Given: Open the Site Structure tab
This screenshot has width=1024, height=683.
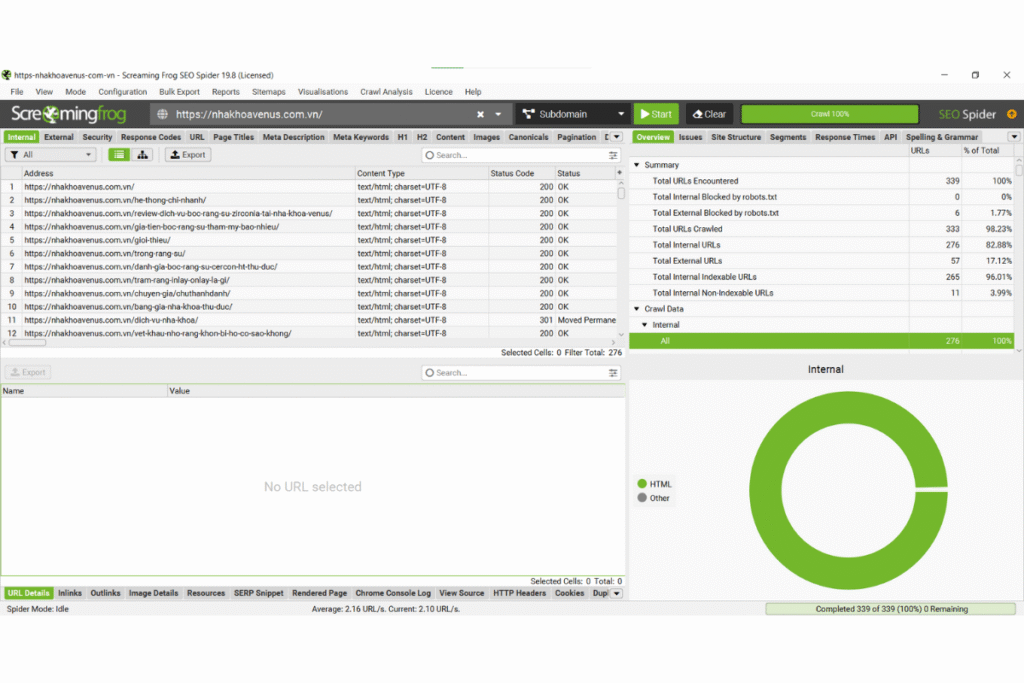Looking at the screenshot, I should tap(735, 137).
